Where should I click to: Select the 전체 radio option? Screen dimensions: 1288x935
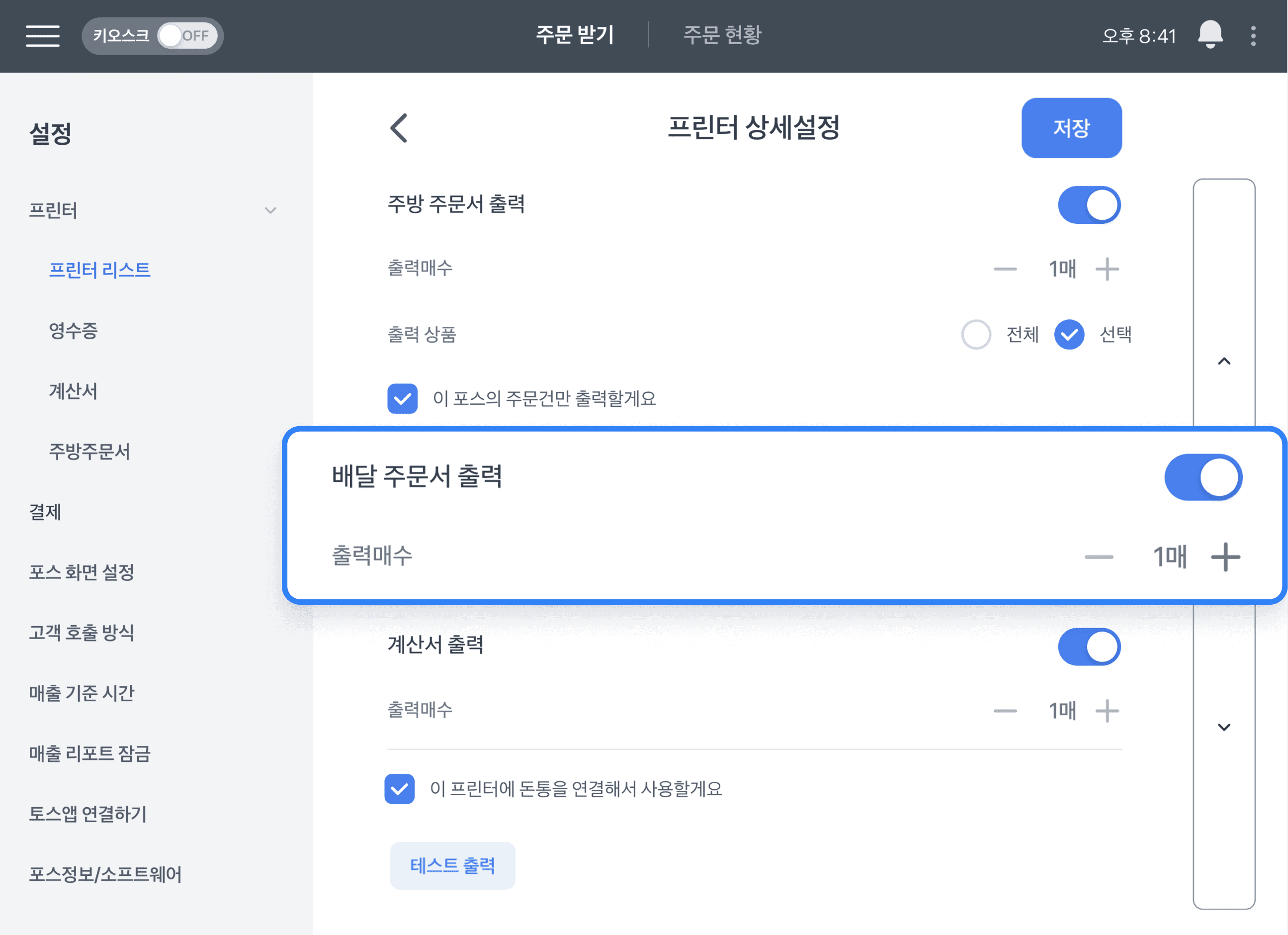976,334
